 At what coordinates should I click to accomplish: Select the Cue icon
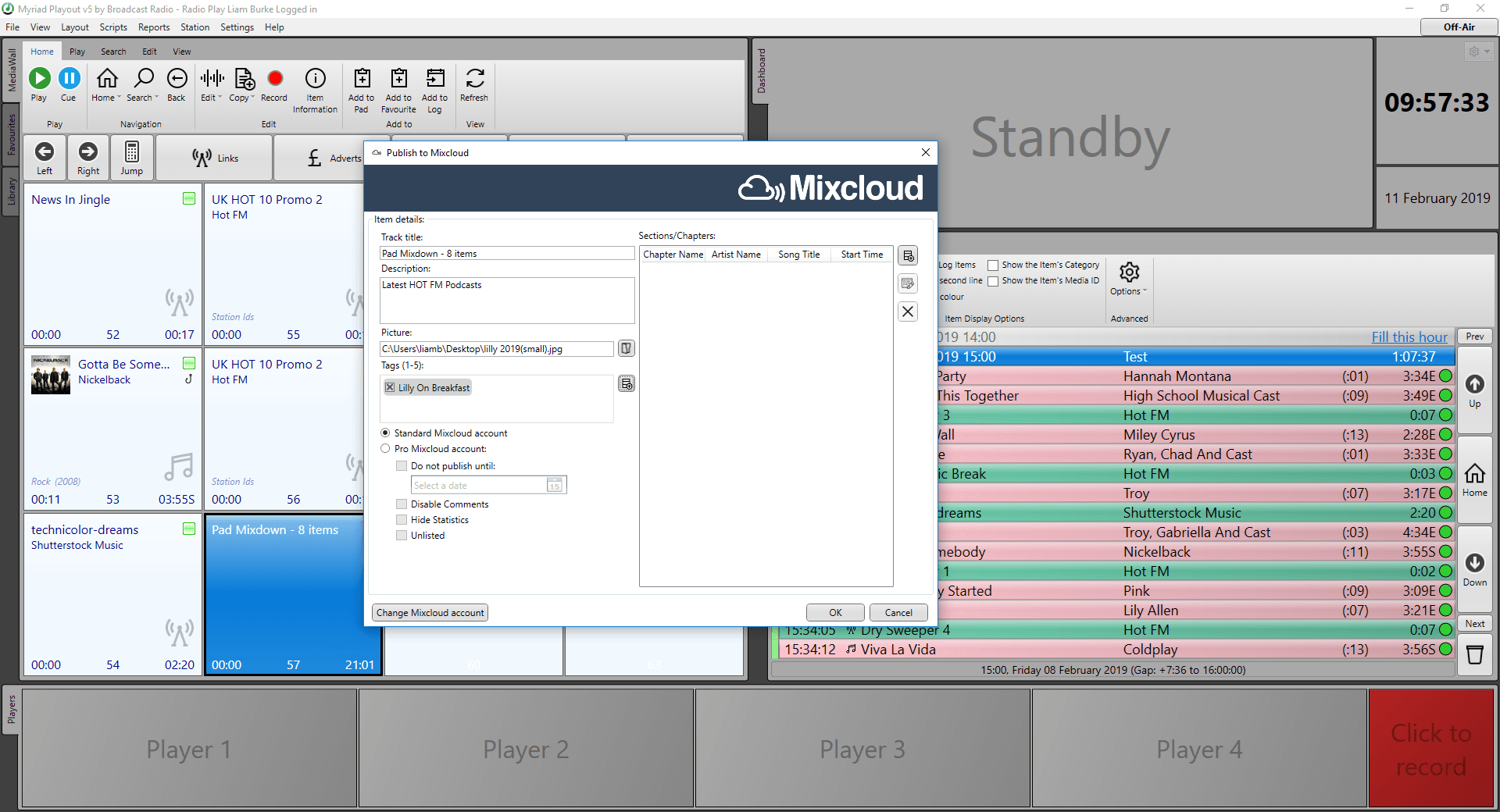(70, 79)
